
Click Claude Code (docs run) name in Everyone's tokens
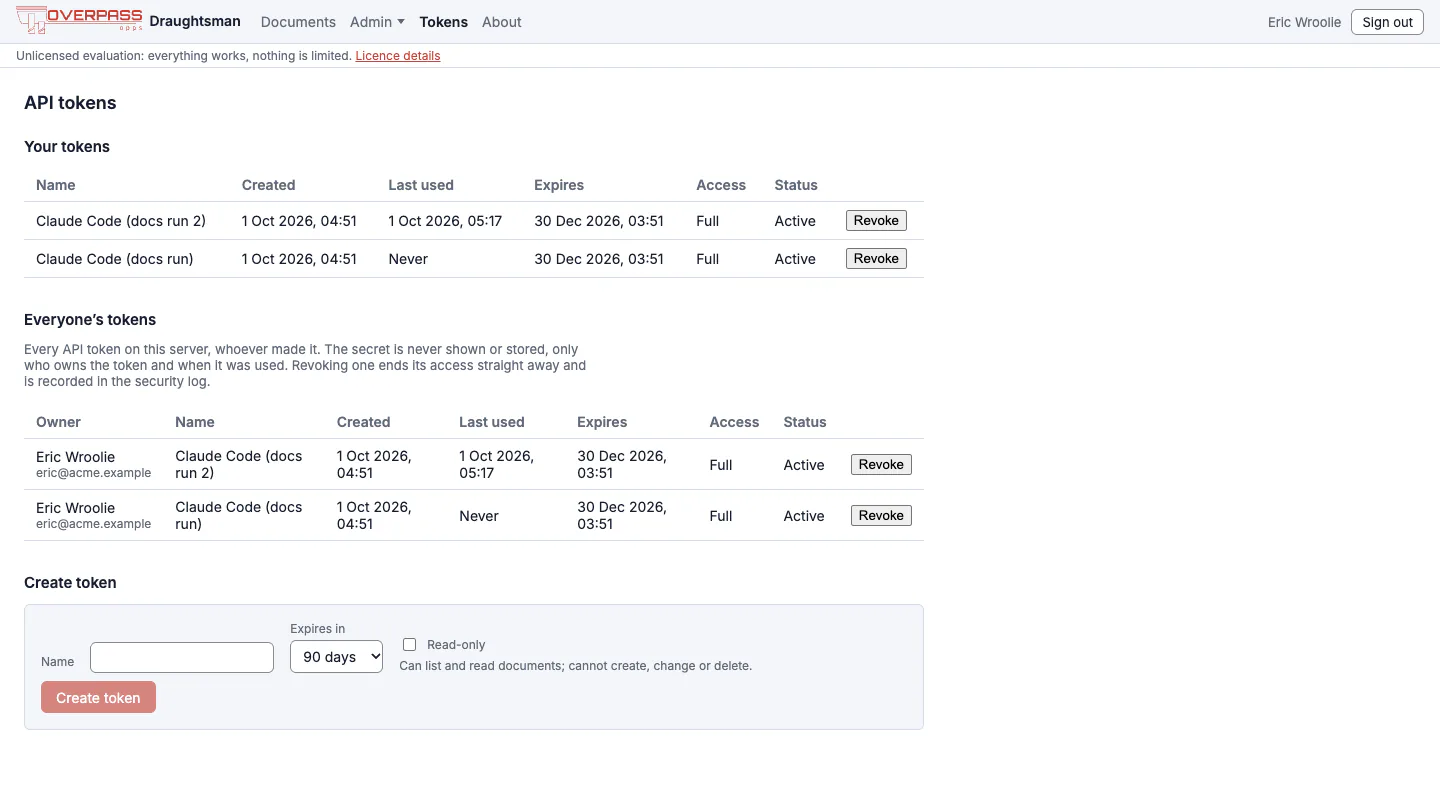pos(239,516)
